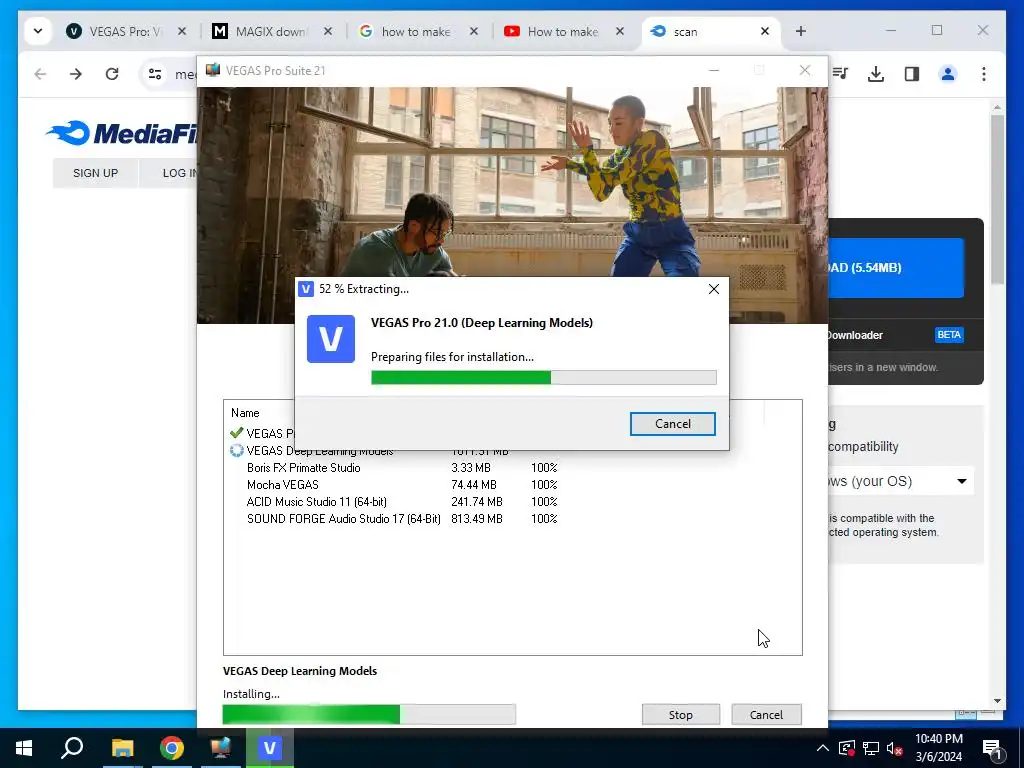Select the Mocha VEGAS row

pyautogui.click(x=402, y=485)
